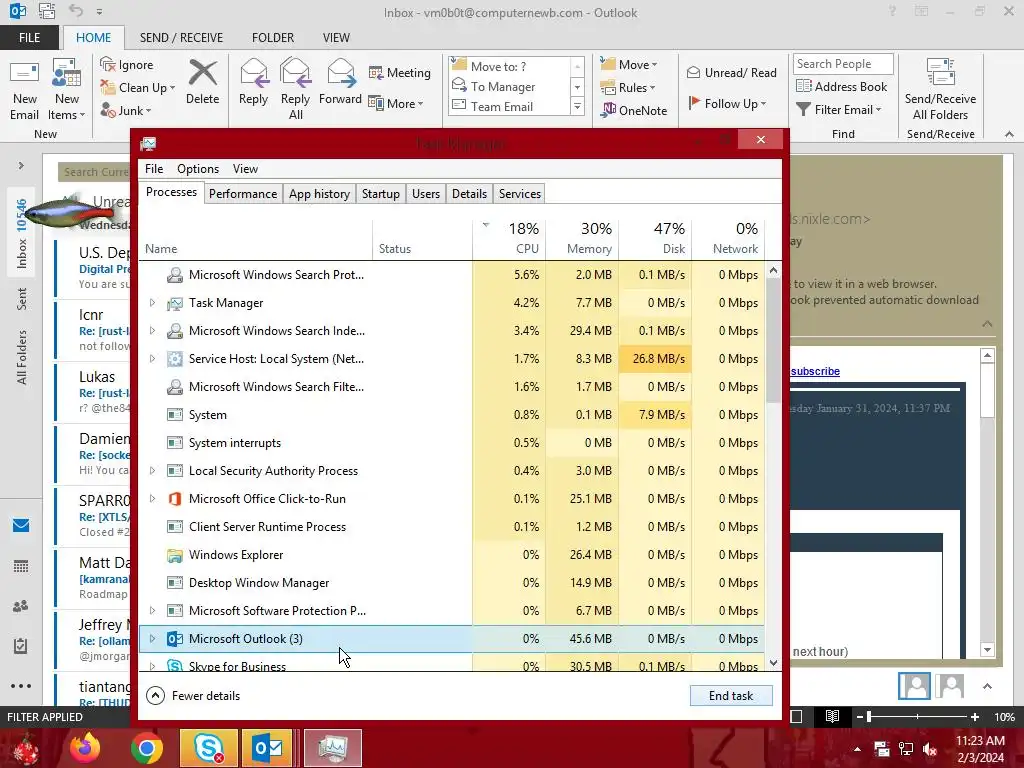Viewport: 1024px width, 768px height.
Task: Click the subscribe link in email
Action: (815, 372)
